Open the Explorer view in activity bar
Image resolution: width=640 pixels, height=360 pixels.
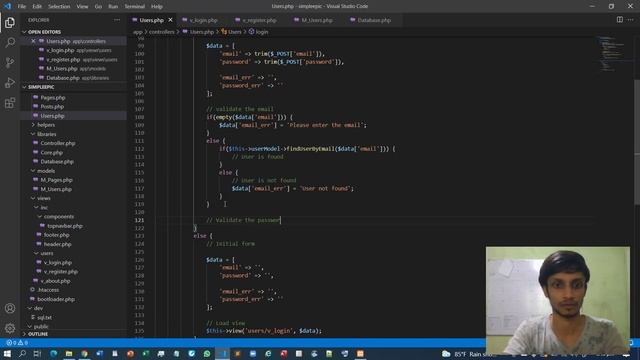pos(10,22)
